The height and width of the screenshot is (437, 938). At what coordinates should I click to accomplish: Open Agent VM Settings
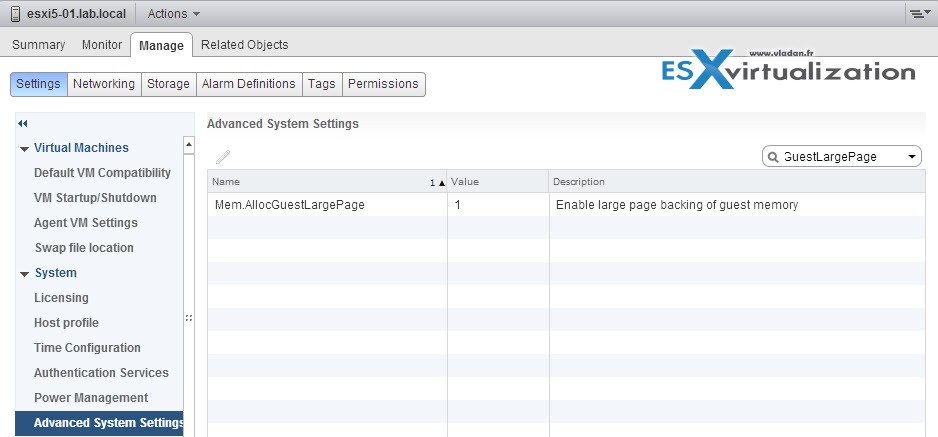click(86, 223)
